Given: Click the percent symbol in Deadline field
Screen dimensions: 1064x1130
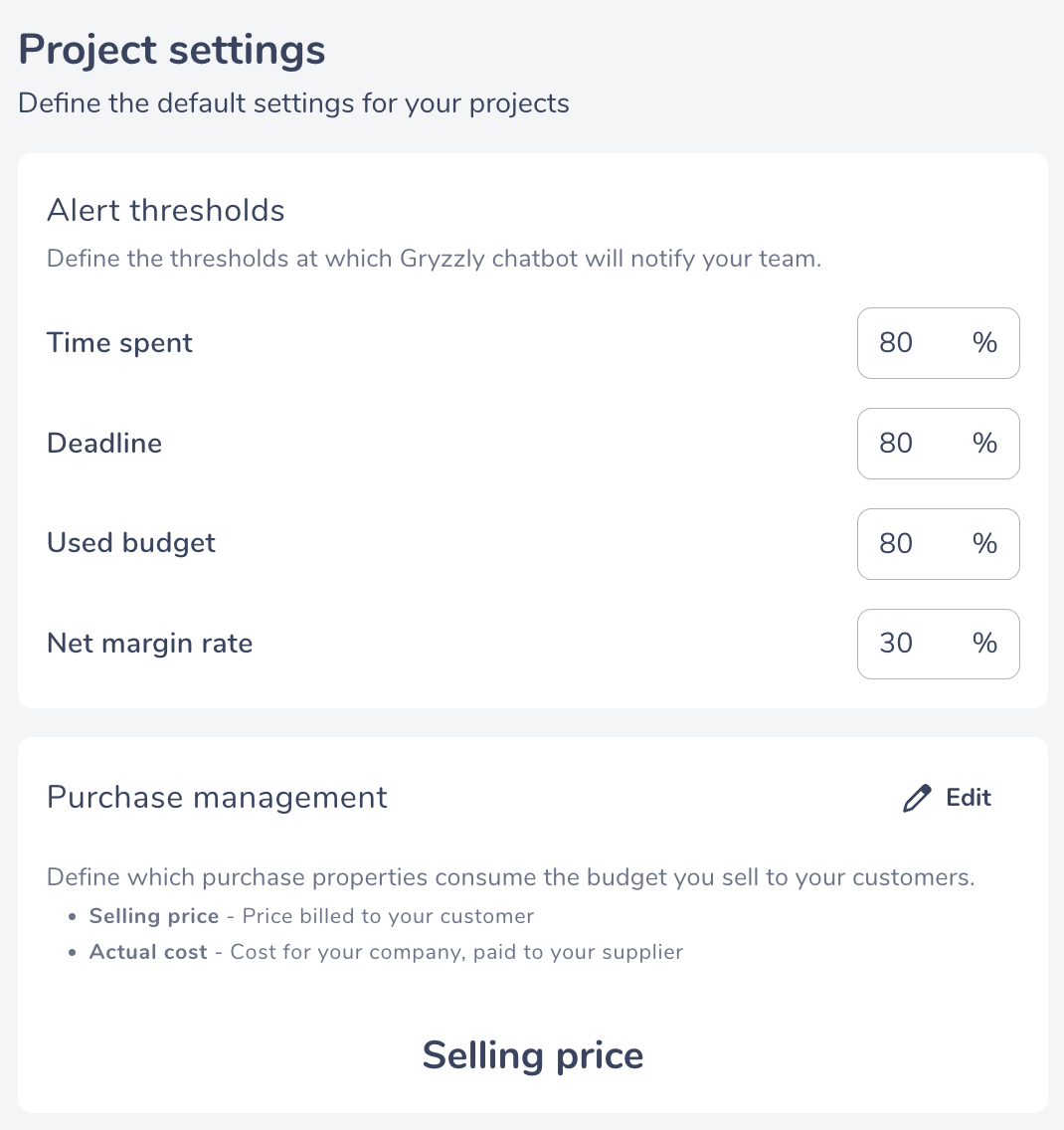Looking at the screenshot, I should [984, 444].
